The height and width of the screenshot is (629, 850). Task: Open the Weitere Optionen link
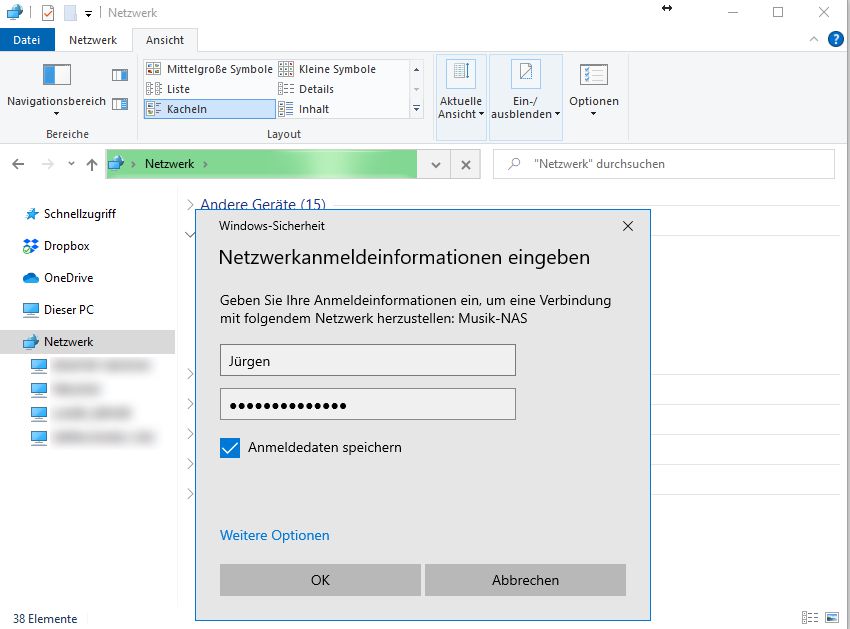tap(274, 535)
